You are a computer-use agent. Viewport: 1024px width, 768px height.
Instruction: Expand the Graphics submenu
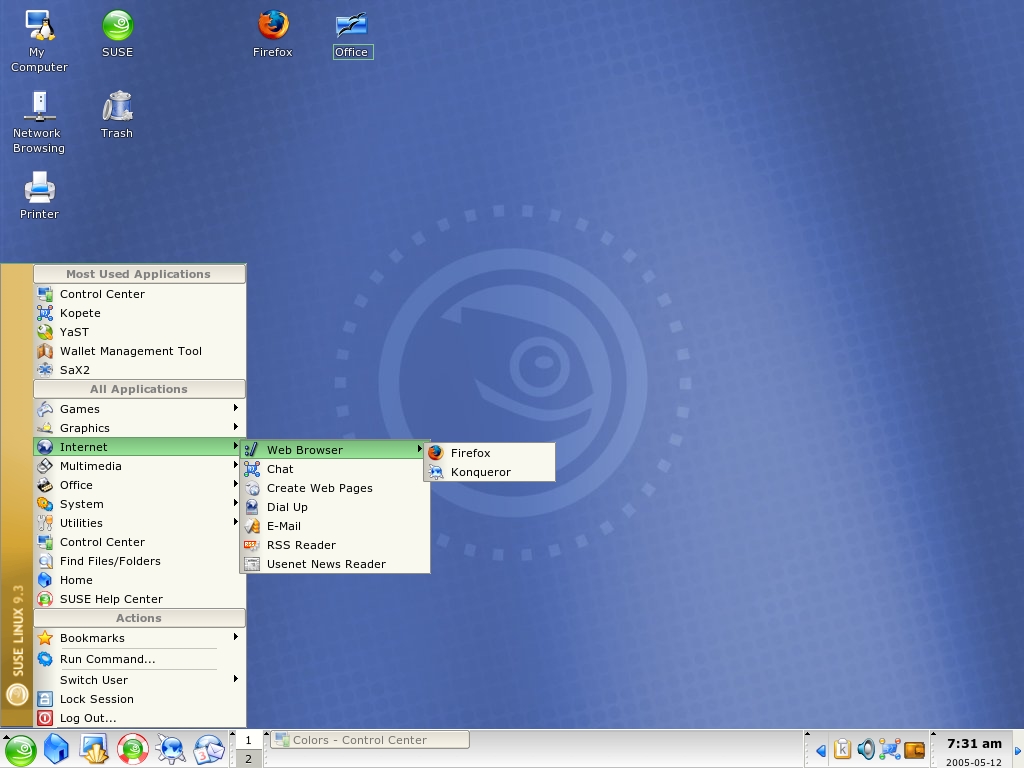click(139, 428)
